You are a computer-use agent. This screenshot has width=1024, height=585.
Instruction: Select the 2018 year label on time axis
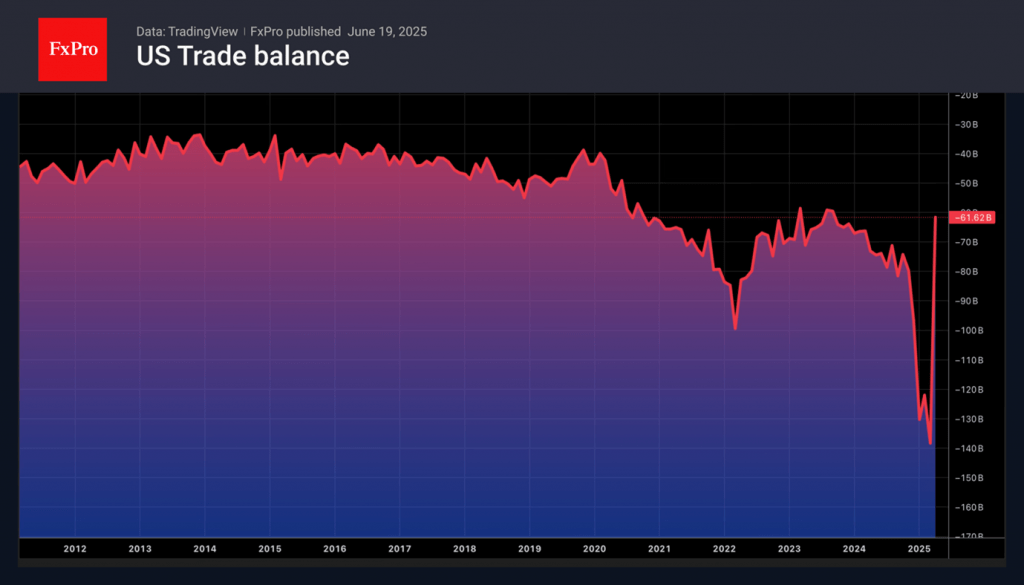[464, 549]
